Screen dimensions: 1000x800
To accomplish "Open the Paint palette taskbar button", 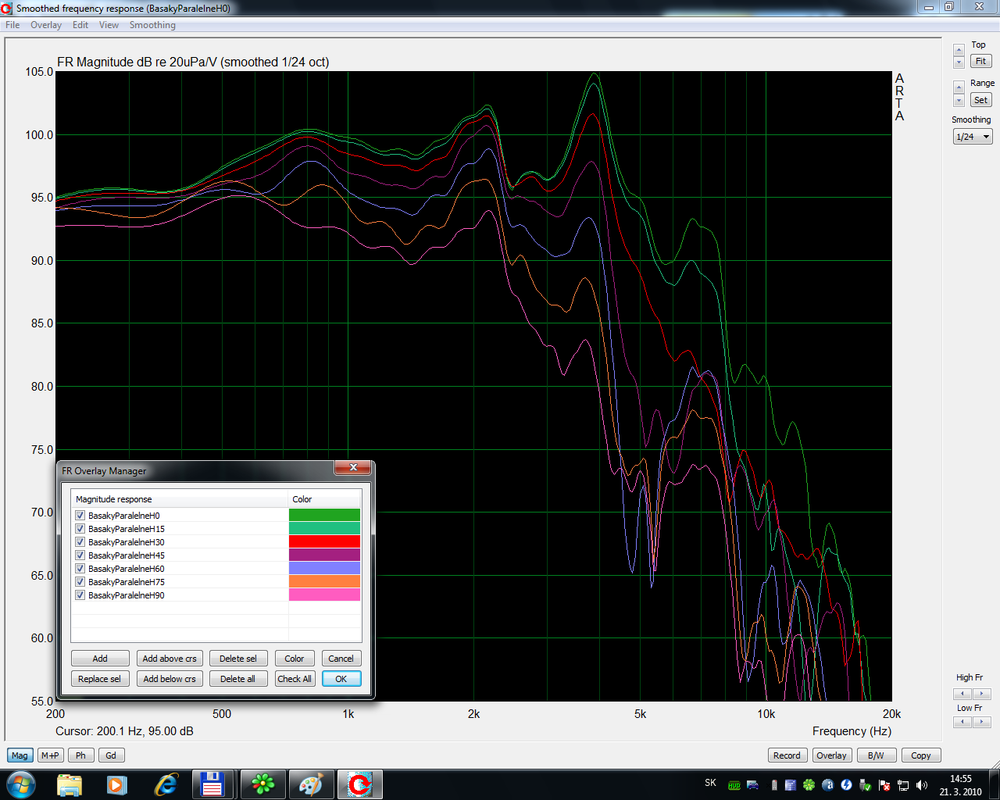I will pyautogui.click(x=311, y=785).
